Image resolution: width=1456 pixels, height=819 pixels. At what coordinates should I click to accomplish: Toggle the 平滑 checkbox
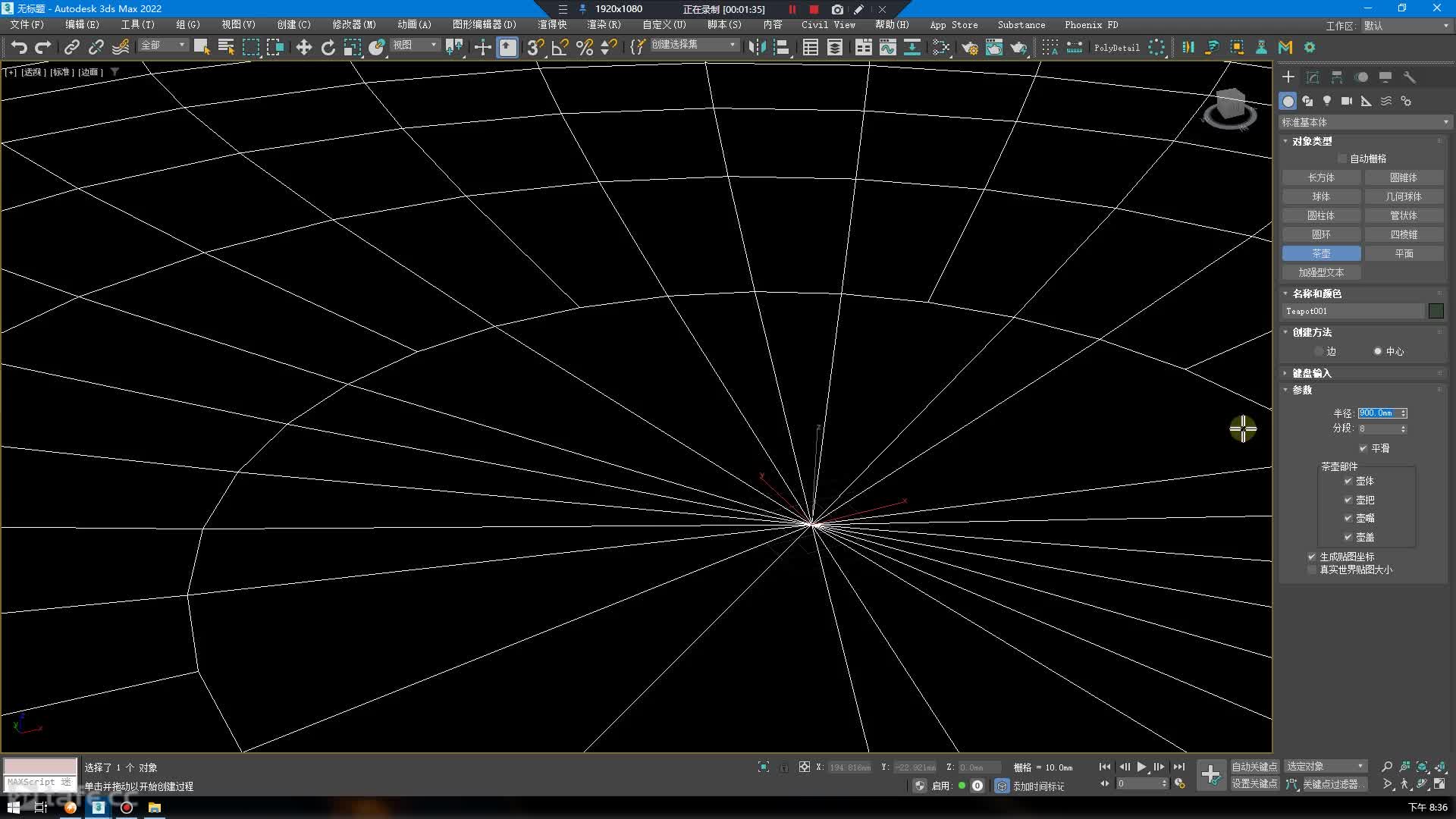pos(1363,448)
